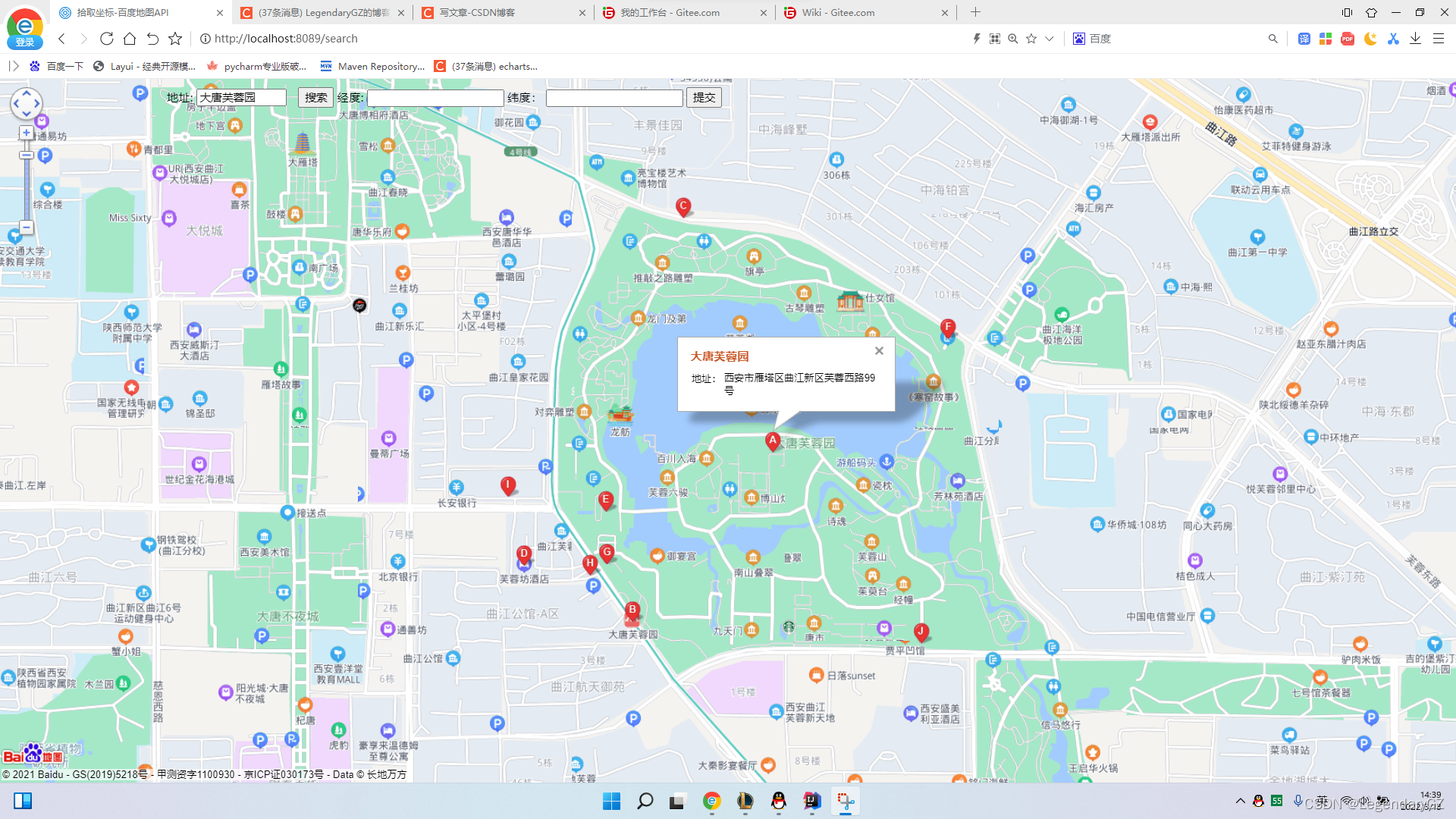
Task: Click the map zoom level slider track
Action: tap(27, 186)
